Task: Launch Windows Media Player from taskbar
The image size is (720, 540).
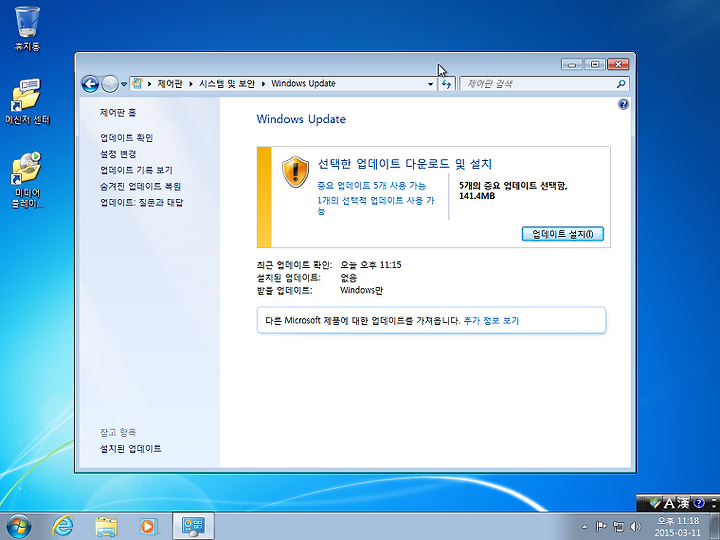Action: tap(148, 526)
